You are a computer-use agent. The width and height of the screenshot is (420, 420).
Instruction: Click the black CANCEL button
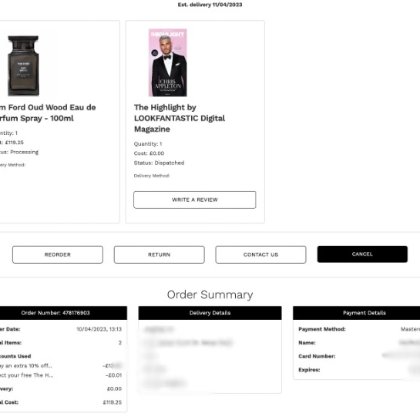[x=362, y=254]
